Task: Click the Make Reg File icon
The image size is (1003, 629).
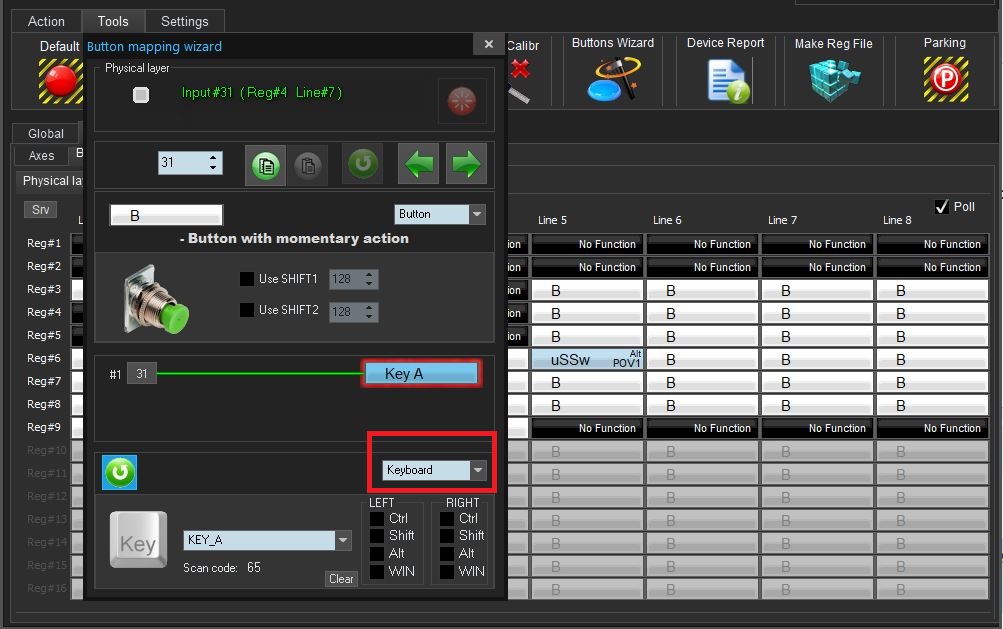Action: 833,78
